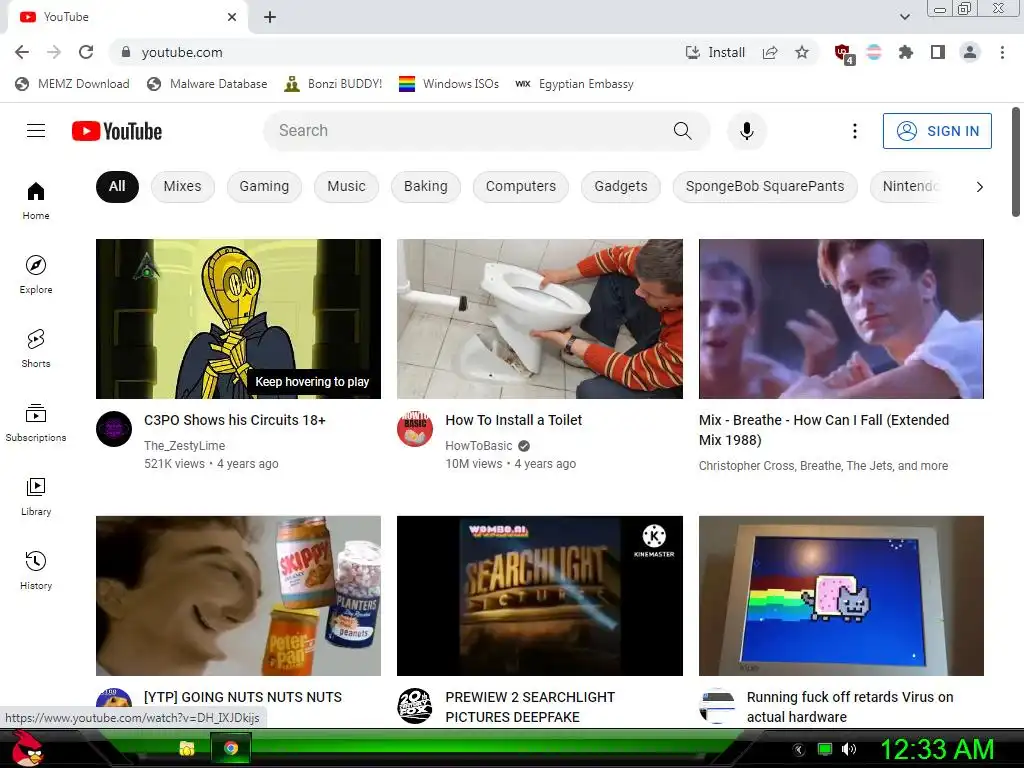This screenshot has height=768, width=1024.
Task: Open the file explorer taskbar icon
Action: point(187,748)
